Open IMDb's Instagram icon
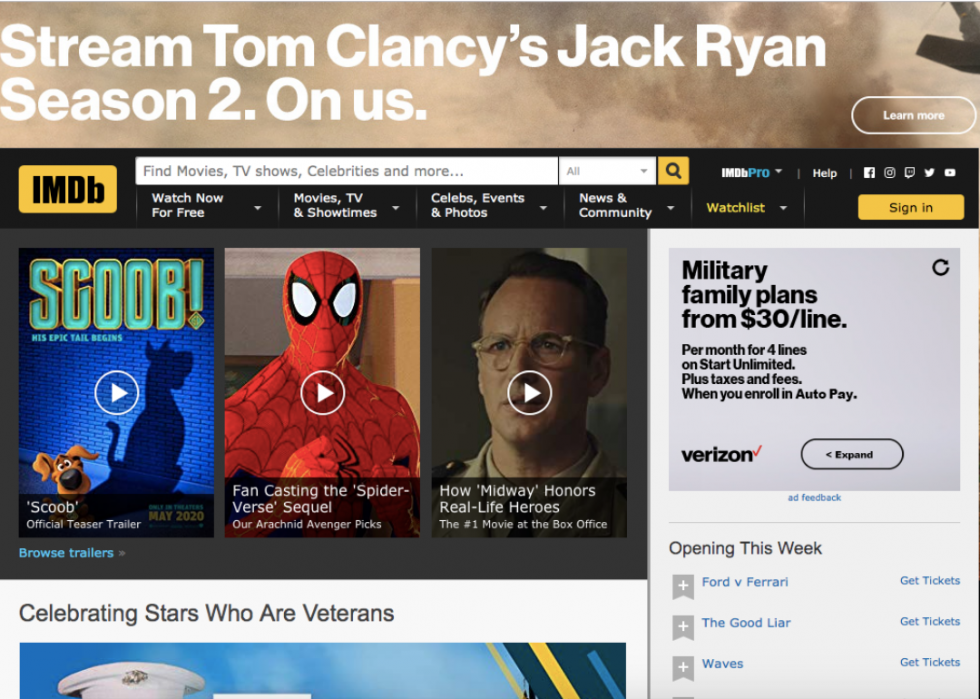 (889, 173)
